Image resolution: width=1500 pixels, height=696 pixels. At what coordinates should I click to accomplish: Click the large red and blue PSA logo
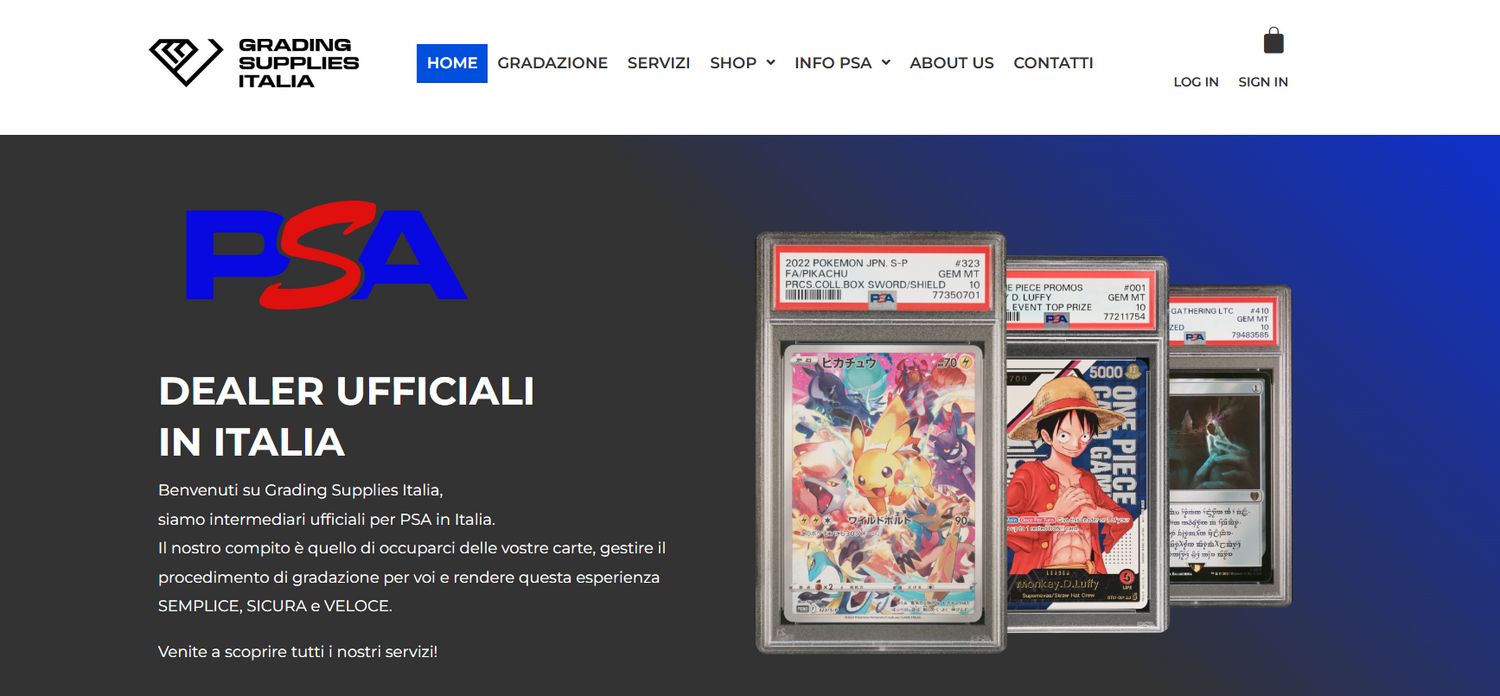click(x=326, y=255)
